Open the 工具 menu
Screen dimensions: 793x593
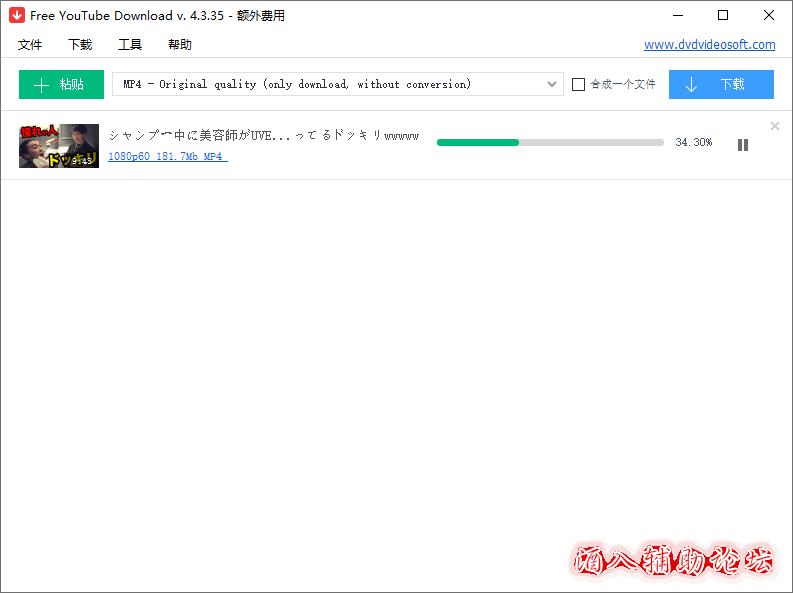point(130,45)
